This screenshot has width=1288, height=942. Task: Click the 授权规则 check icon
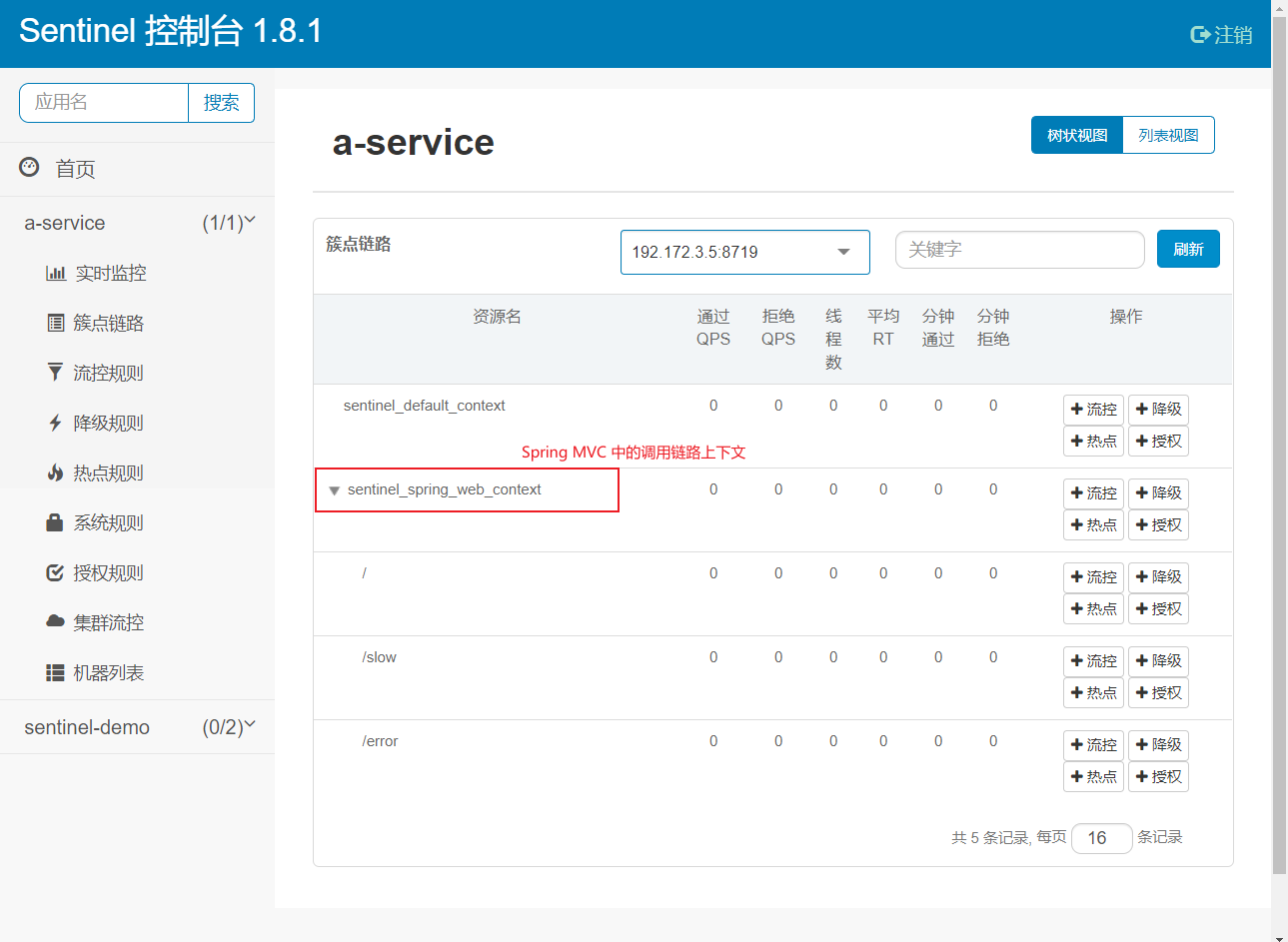point(55,572)
